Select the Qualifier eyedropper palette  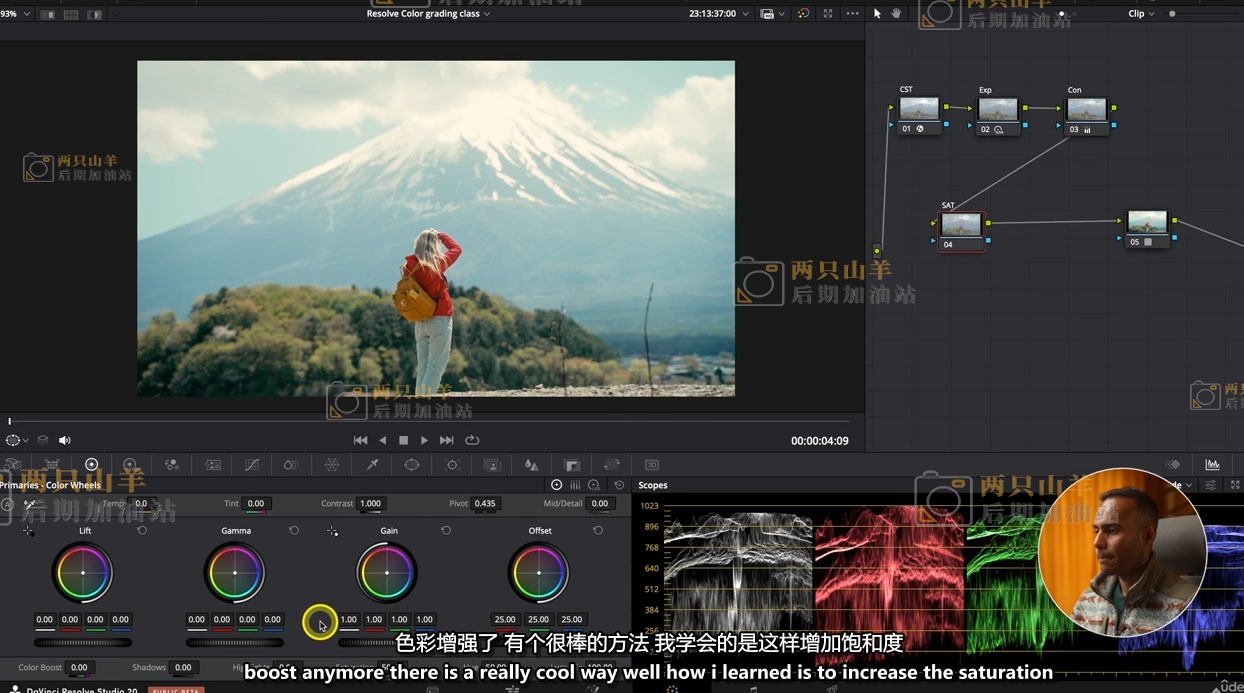(372, 465)
